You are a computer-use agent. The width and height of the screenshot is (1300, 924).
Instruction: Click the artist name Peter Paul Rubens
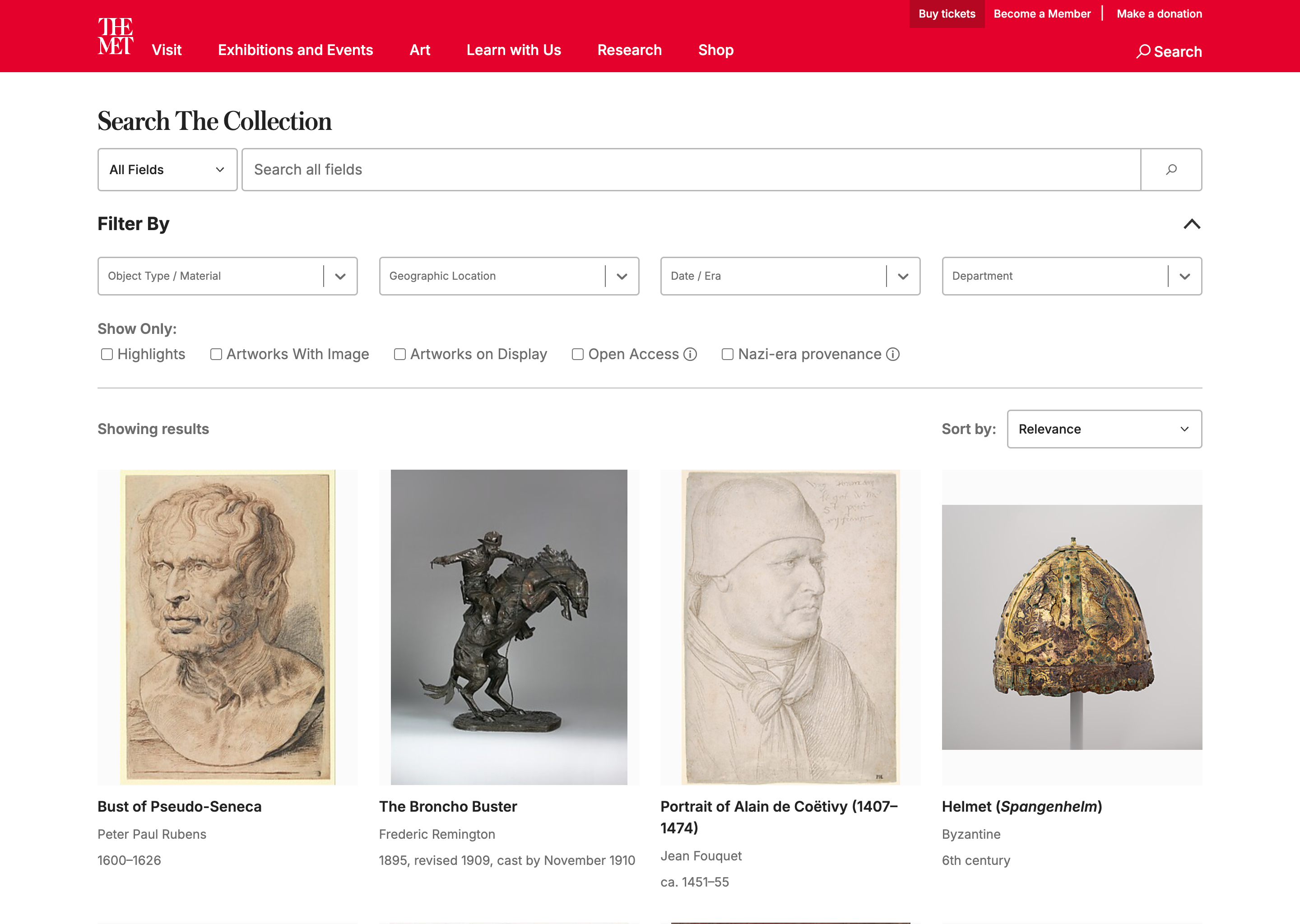152,834
